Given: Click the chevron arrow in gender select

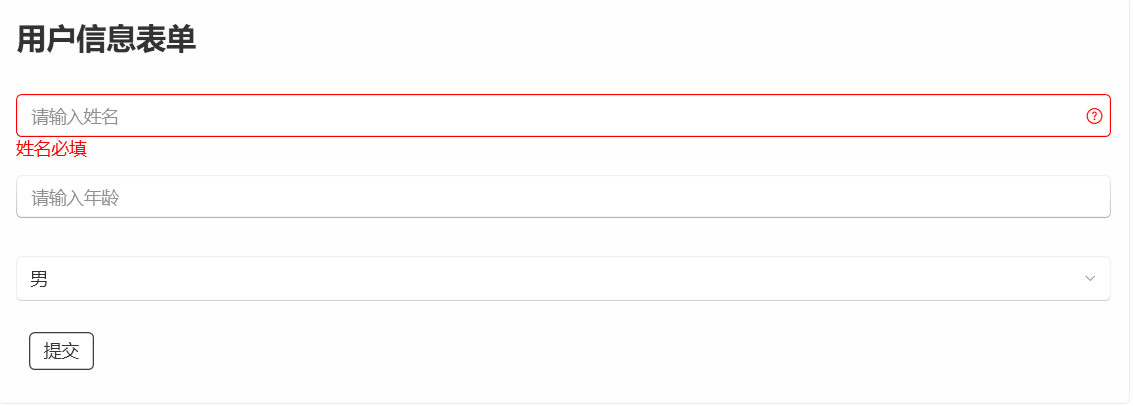Looking at the screenshot, I should [1090, 279].
